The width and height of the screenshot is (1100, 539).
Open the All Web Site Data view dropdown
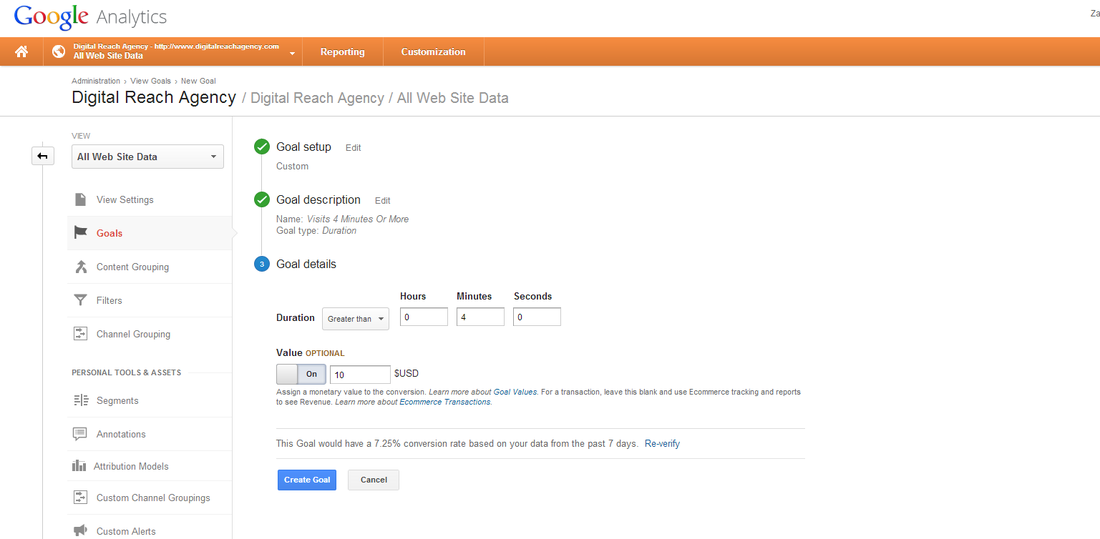pyautogui.click(x=147, y=157)
